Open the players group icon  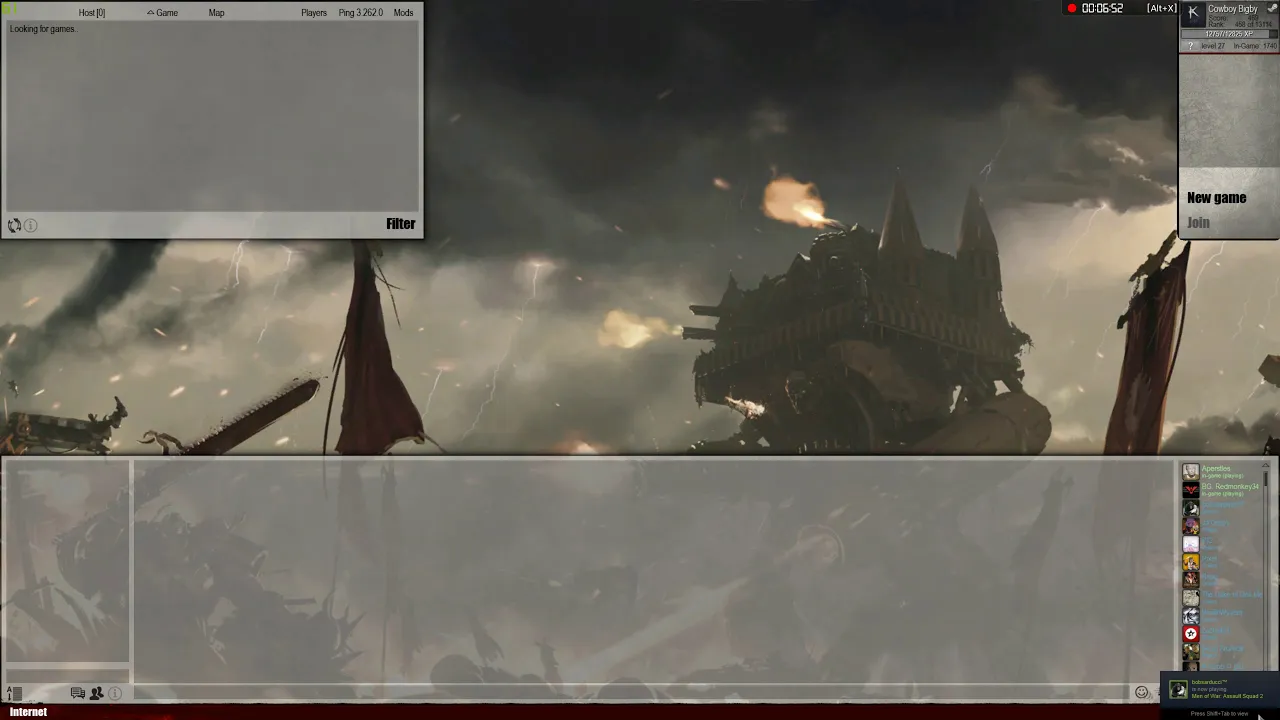97,693
